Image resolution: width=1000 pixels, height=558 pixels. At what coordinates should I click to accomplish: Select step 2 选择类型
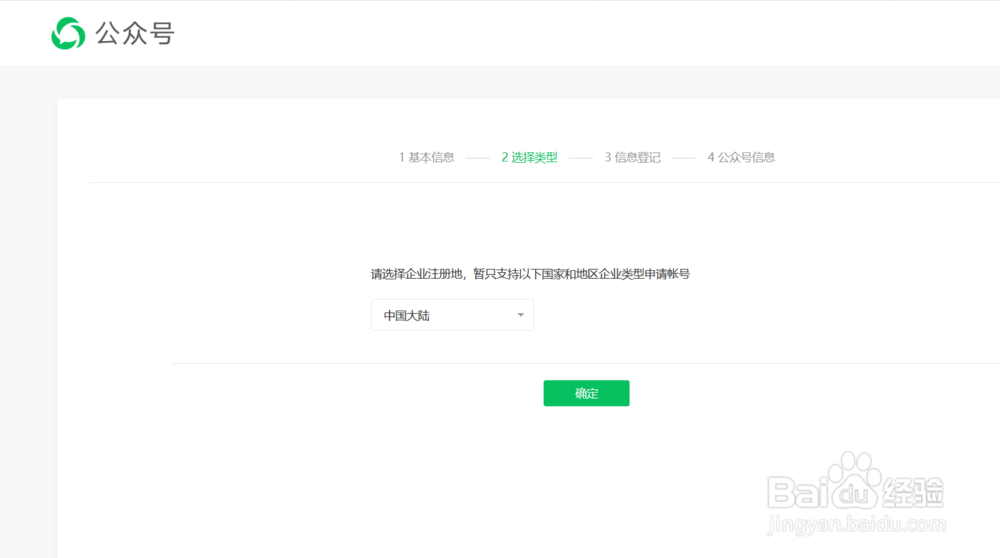coord(529,157)
